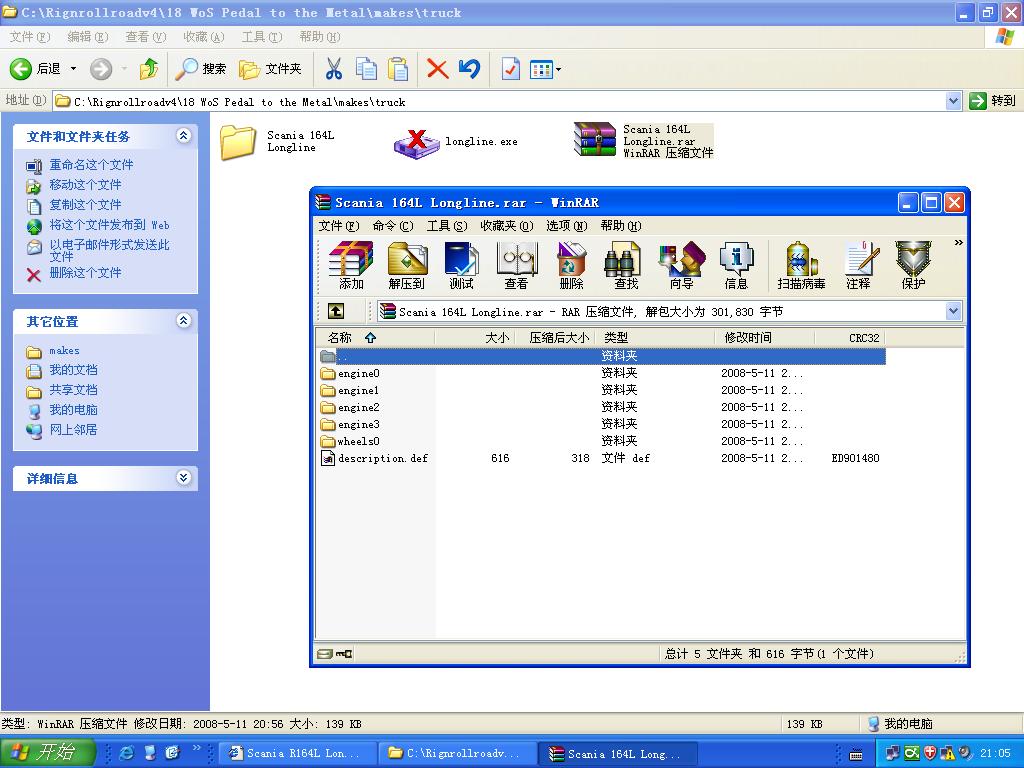
Task: Open the WinRAR archive path dropdown
Action: [953, 311]
